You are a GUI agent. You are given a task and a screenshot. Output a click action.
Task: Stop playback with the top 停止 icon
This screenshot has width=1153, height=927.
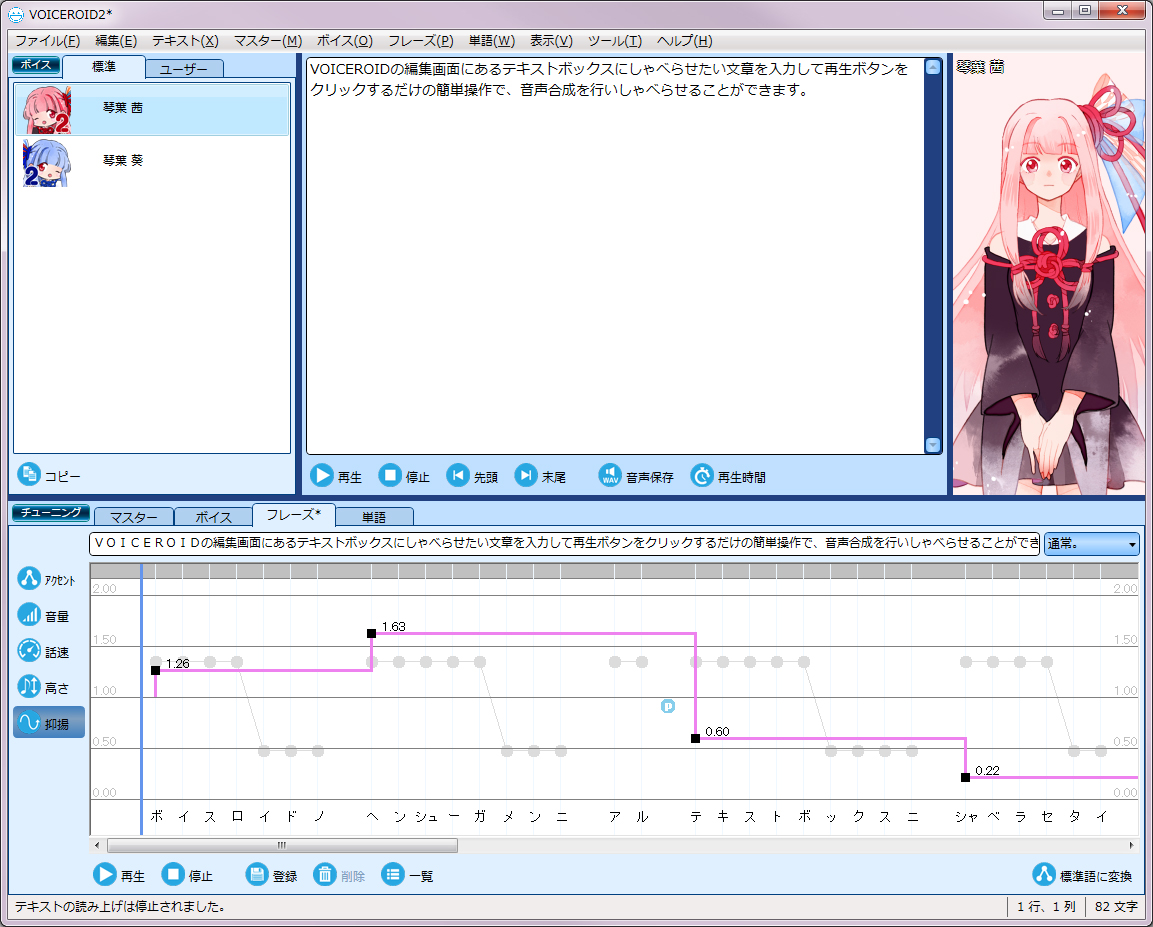(390, 476)
